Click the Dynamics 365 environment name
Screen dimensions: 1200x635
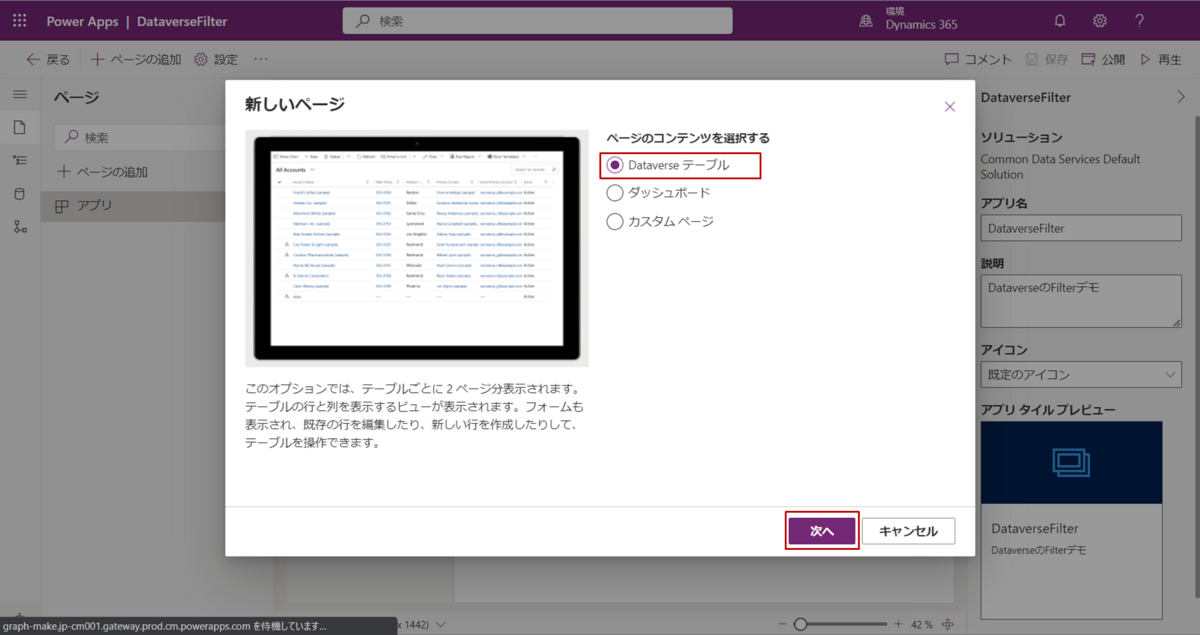(923, 26)
